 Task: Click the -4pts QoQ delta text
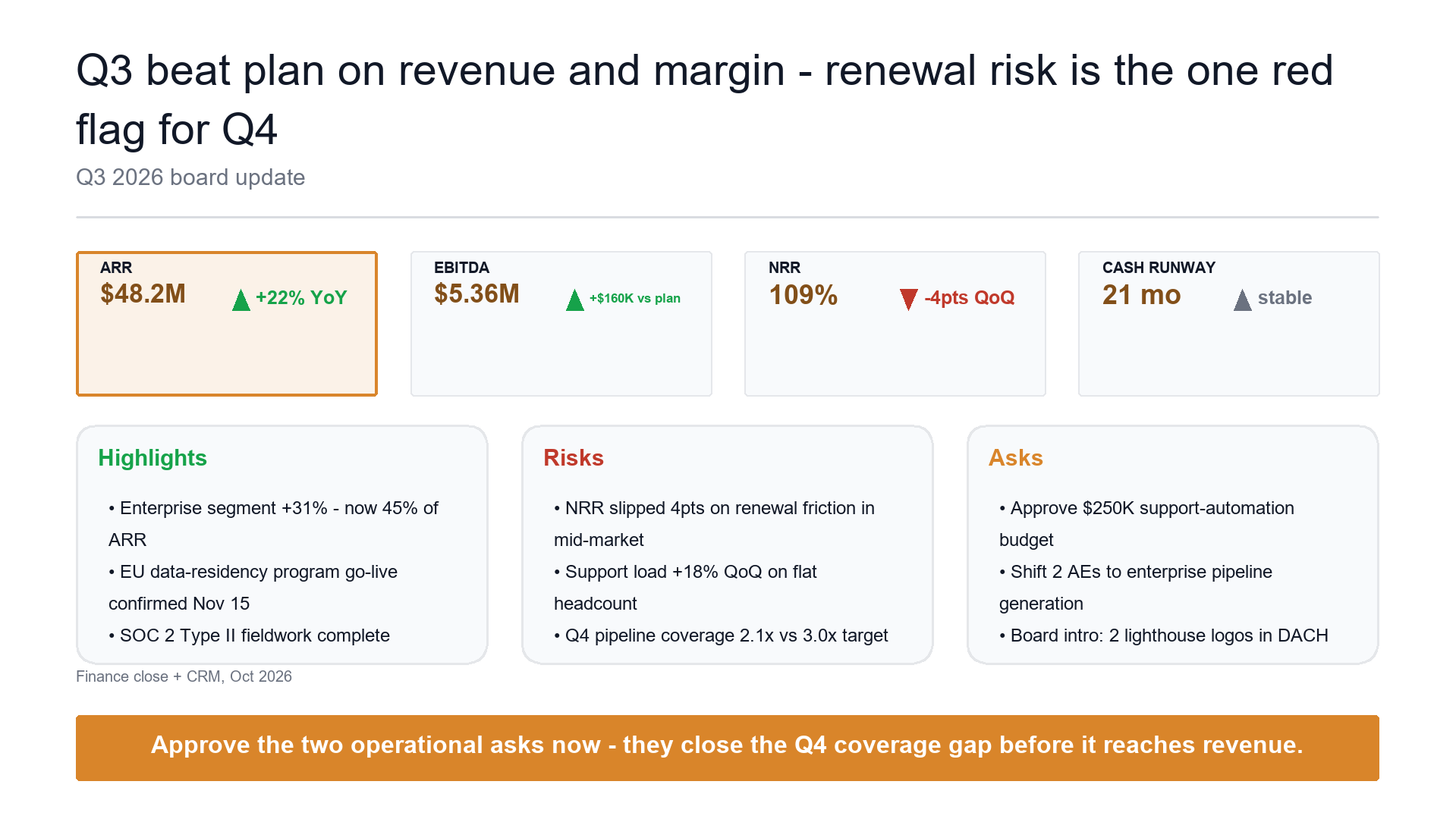pyautogui.click(x=969, y=298)
